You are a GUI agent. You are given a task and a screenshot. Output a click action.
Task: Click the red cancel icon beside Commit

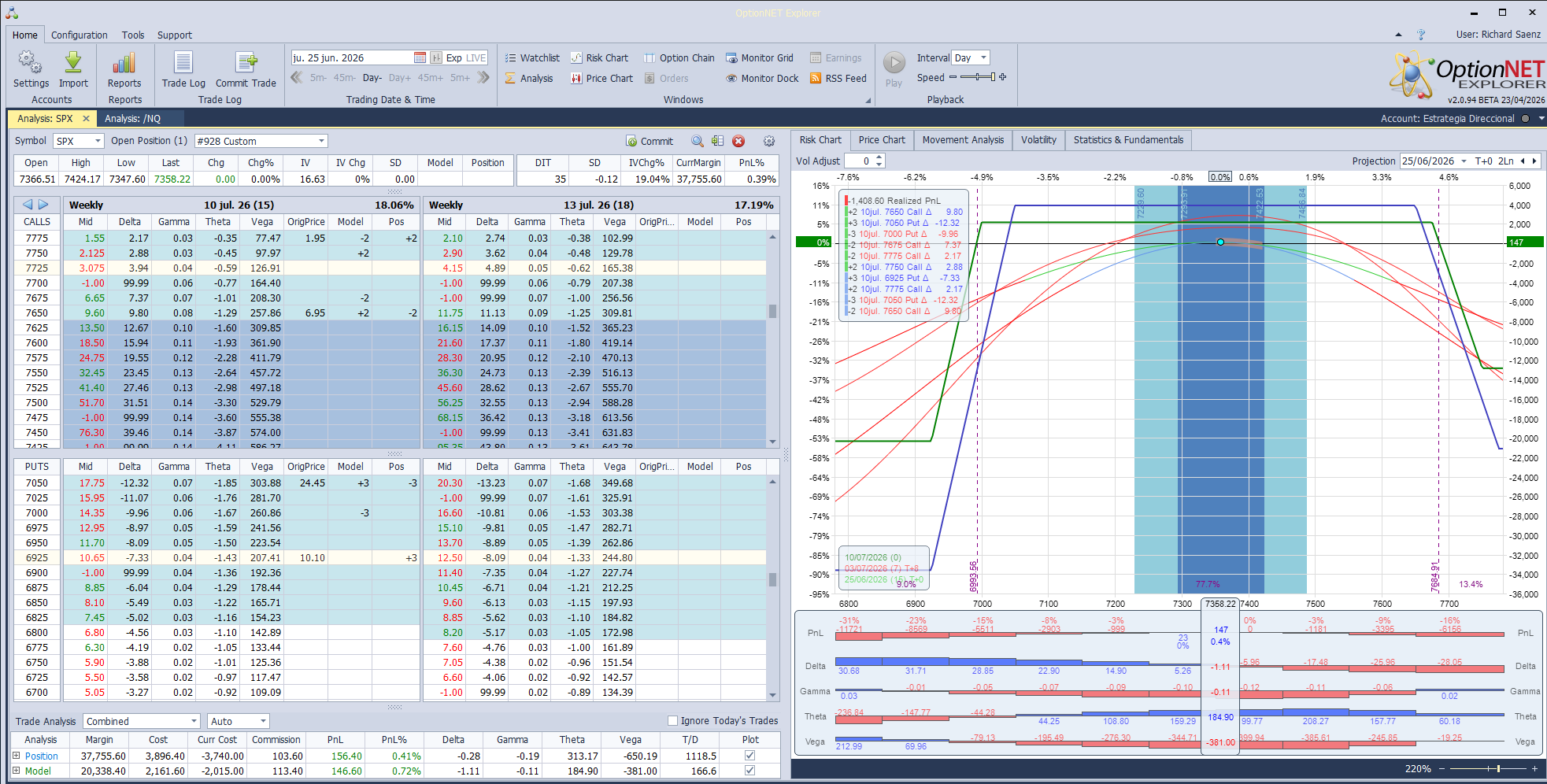tap(738, 141)
